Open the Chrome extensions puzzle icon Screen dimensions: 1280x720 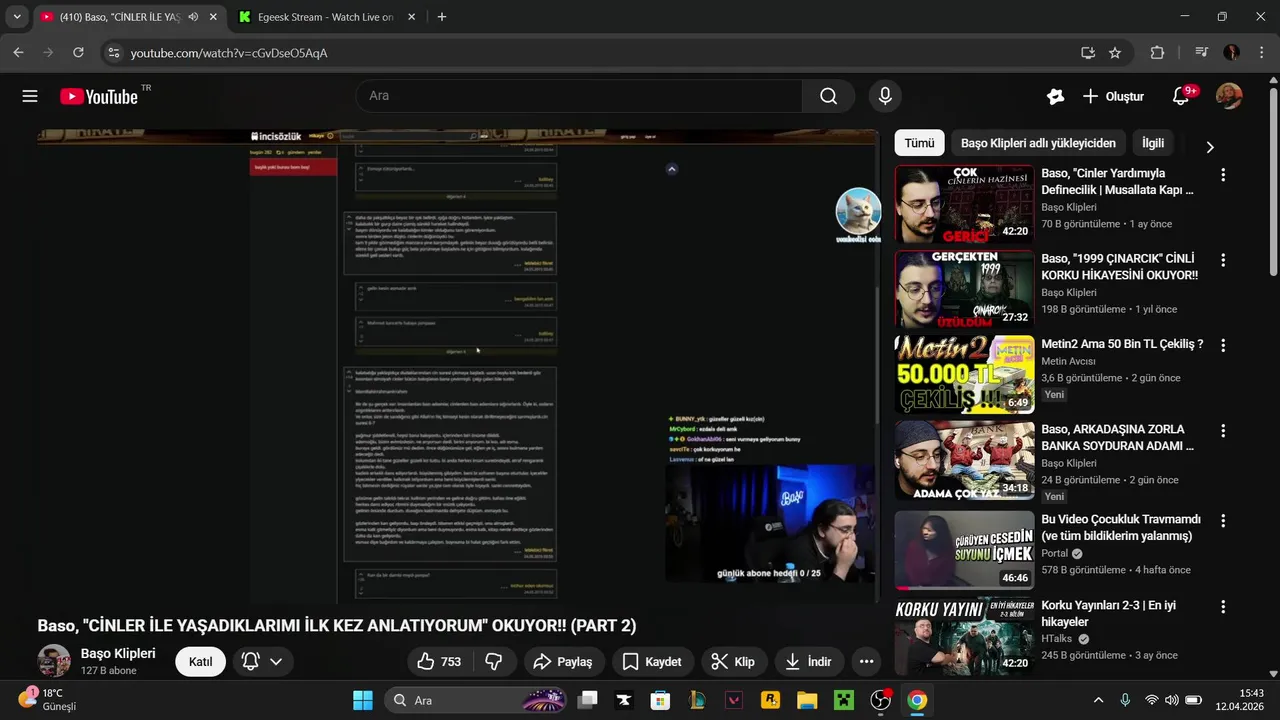pos(1158,53)
